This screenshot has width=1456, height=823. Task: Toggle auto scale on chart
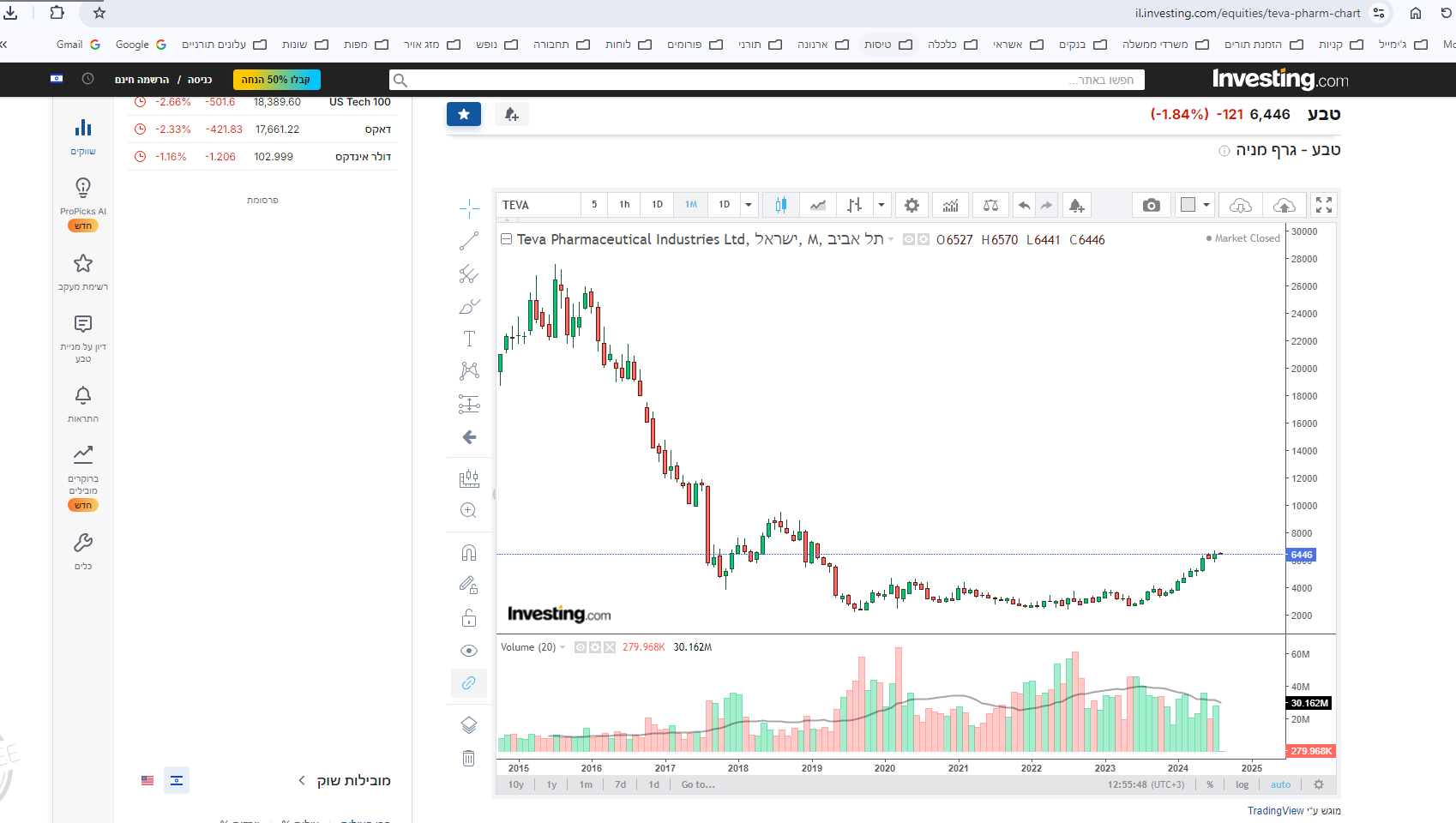click(1281, 784)
